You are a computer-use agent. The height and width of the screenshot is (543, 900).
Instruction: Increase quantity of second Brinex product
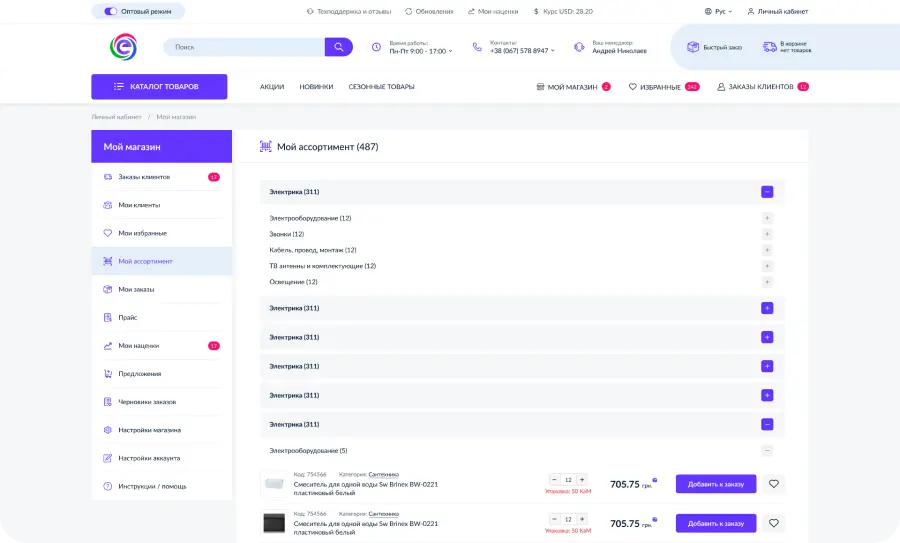(582, 519)
